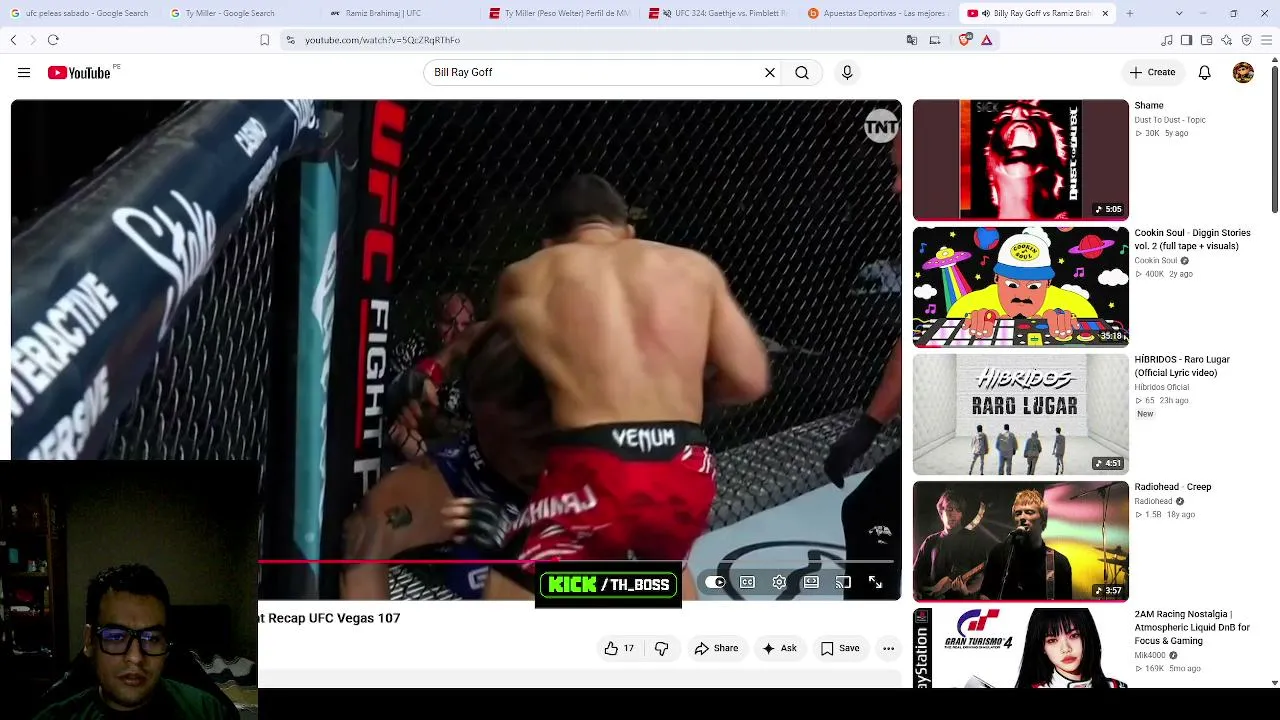
Task: Open the page translate icon
Action: pyautogui.click(x=912, y=40)
